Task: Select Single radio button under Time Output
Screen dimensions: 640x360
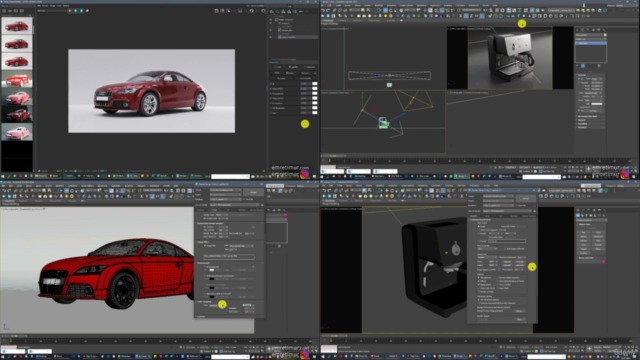Action: [x=479, y=227]
